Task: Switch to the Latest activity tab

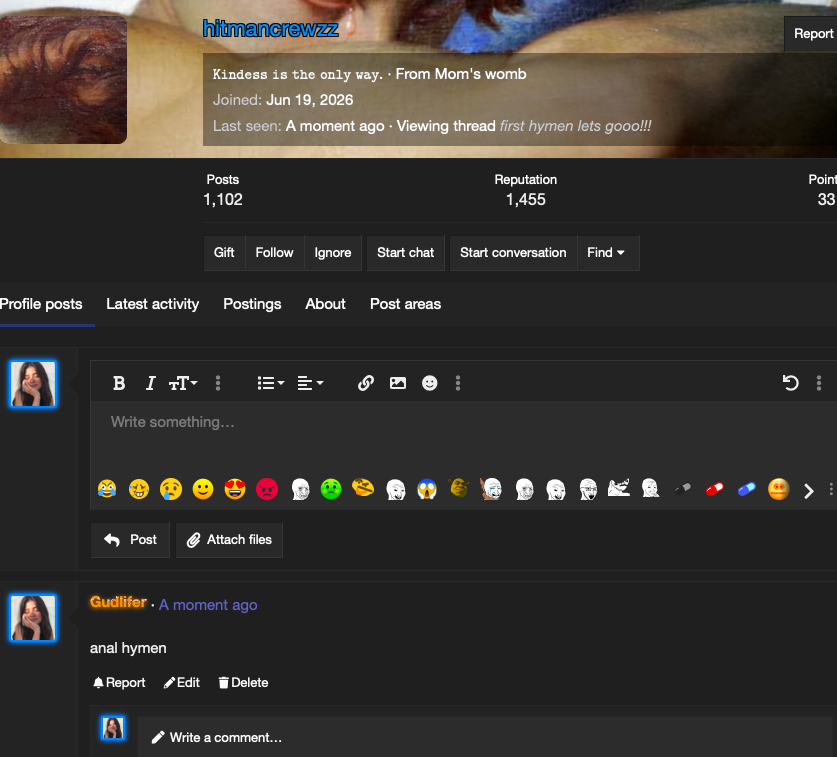Action: point(153,304)
